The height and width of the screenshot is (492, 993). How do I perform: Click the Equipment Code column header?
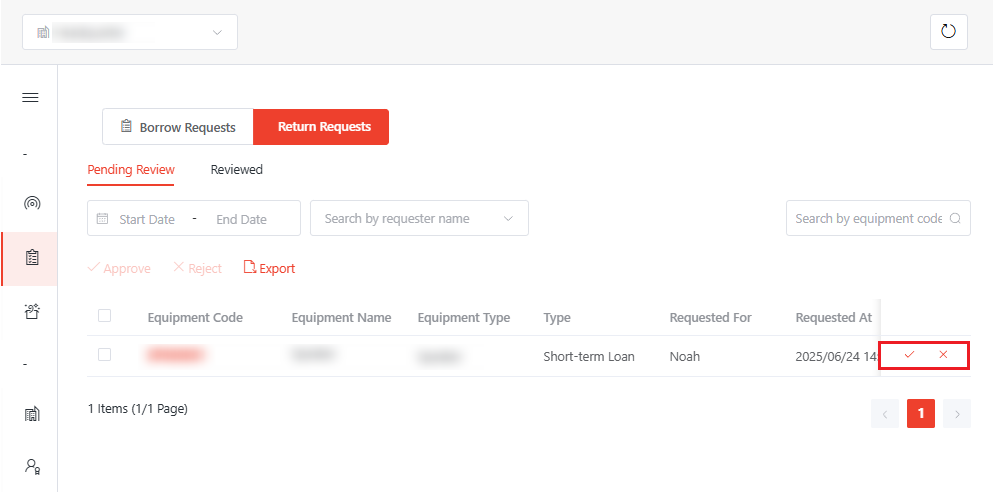pos(195,318)
